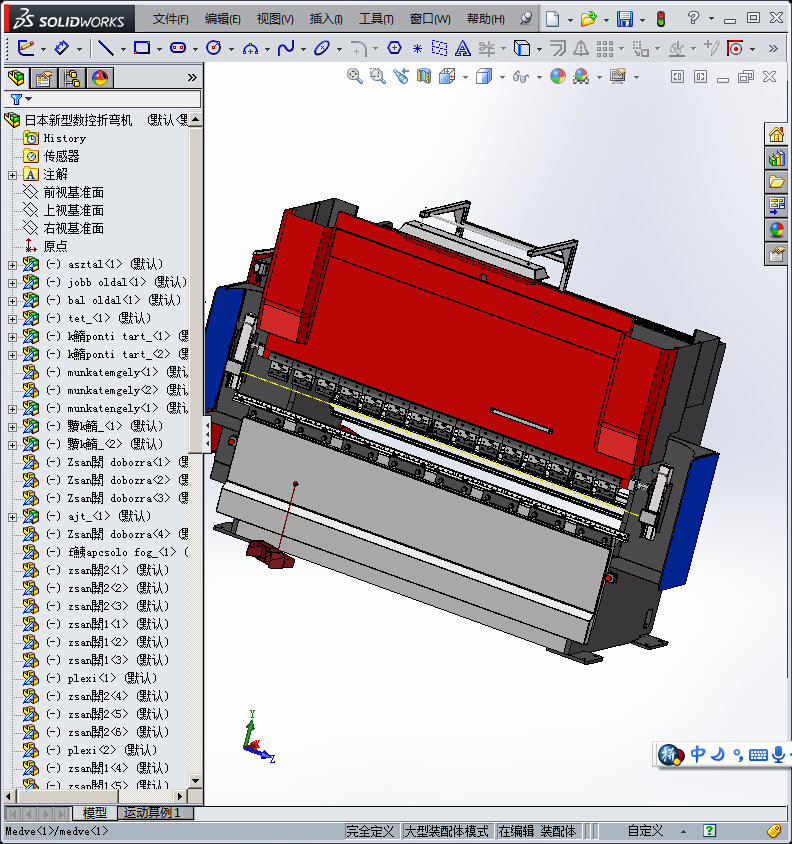Select the Spline tool

pyautogui.click(x=286, y=48)
